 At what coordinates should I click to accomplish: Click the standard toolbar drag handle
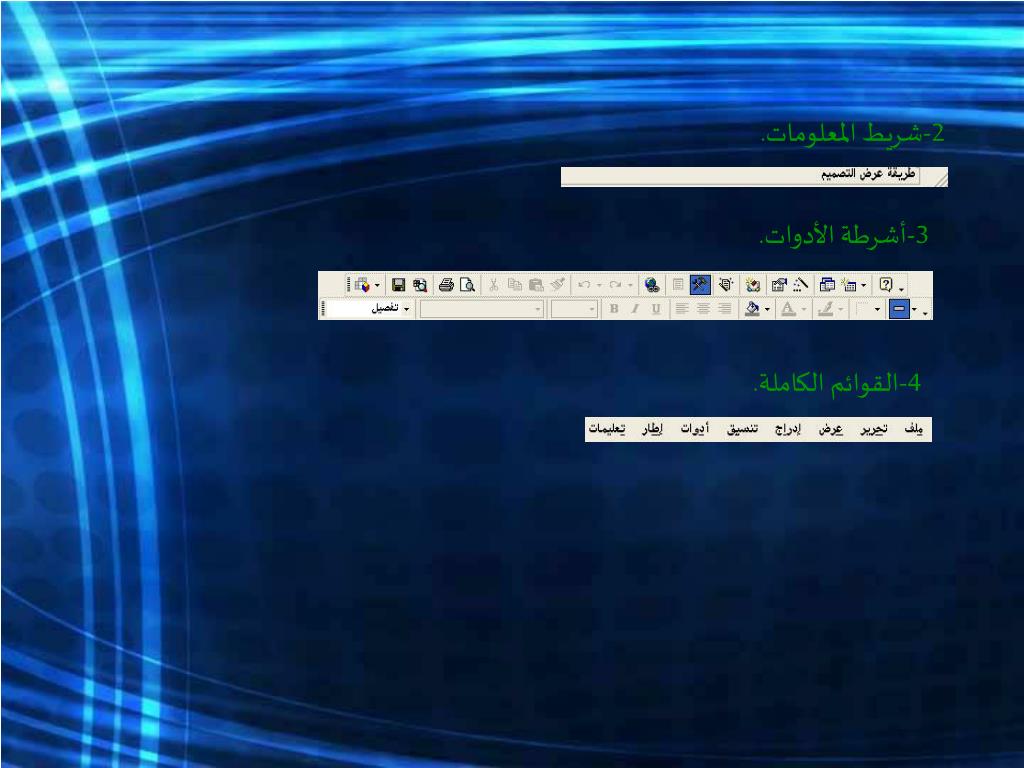pyautogui.click(x=349, y=285)
